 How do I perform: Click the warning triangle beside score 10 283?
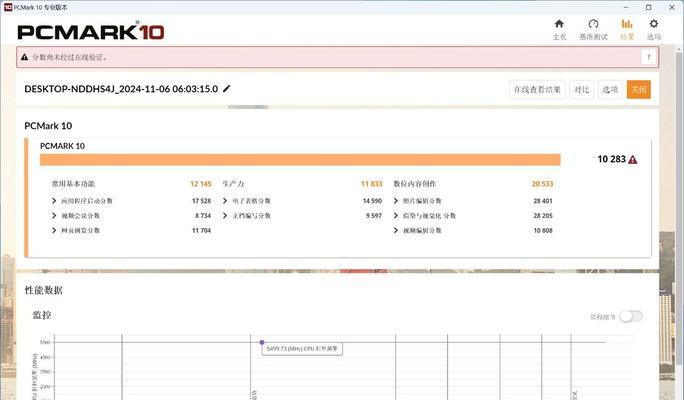point(633,160)
